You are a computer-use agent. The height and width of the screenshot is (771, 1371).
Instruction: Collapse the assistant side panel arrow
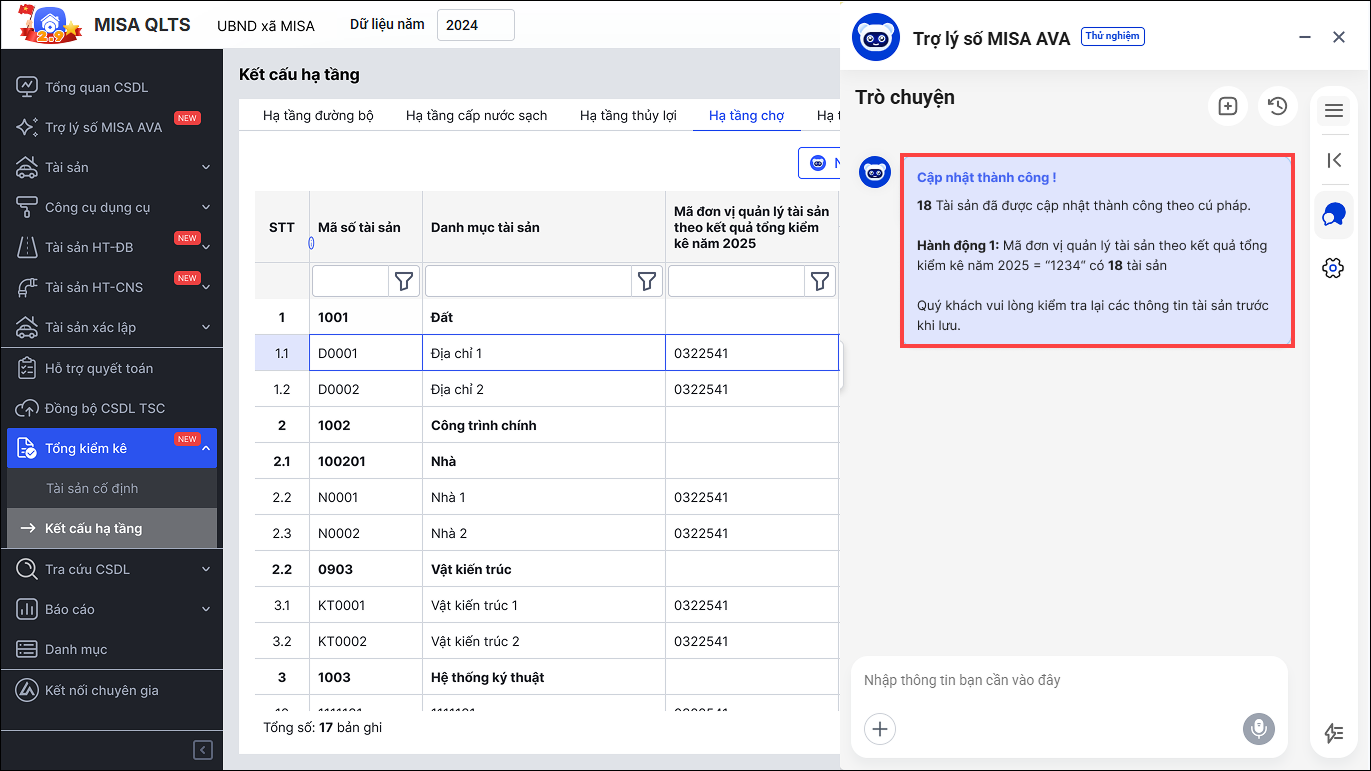coord(1333,160)
